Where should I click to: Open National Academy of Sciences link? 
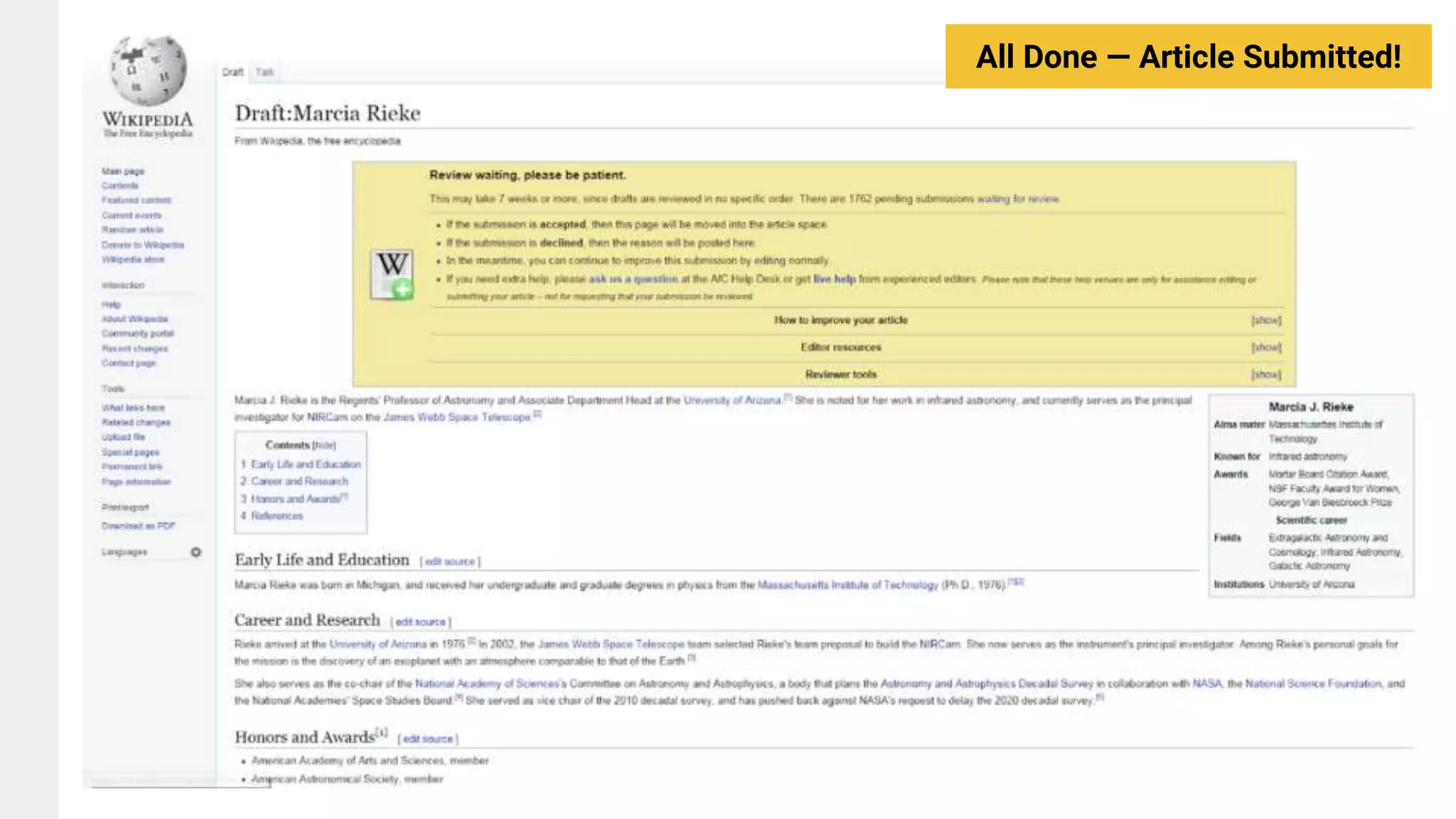tap(486, 684)
